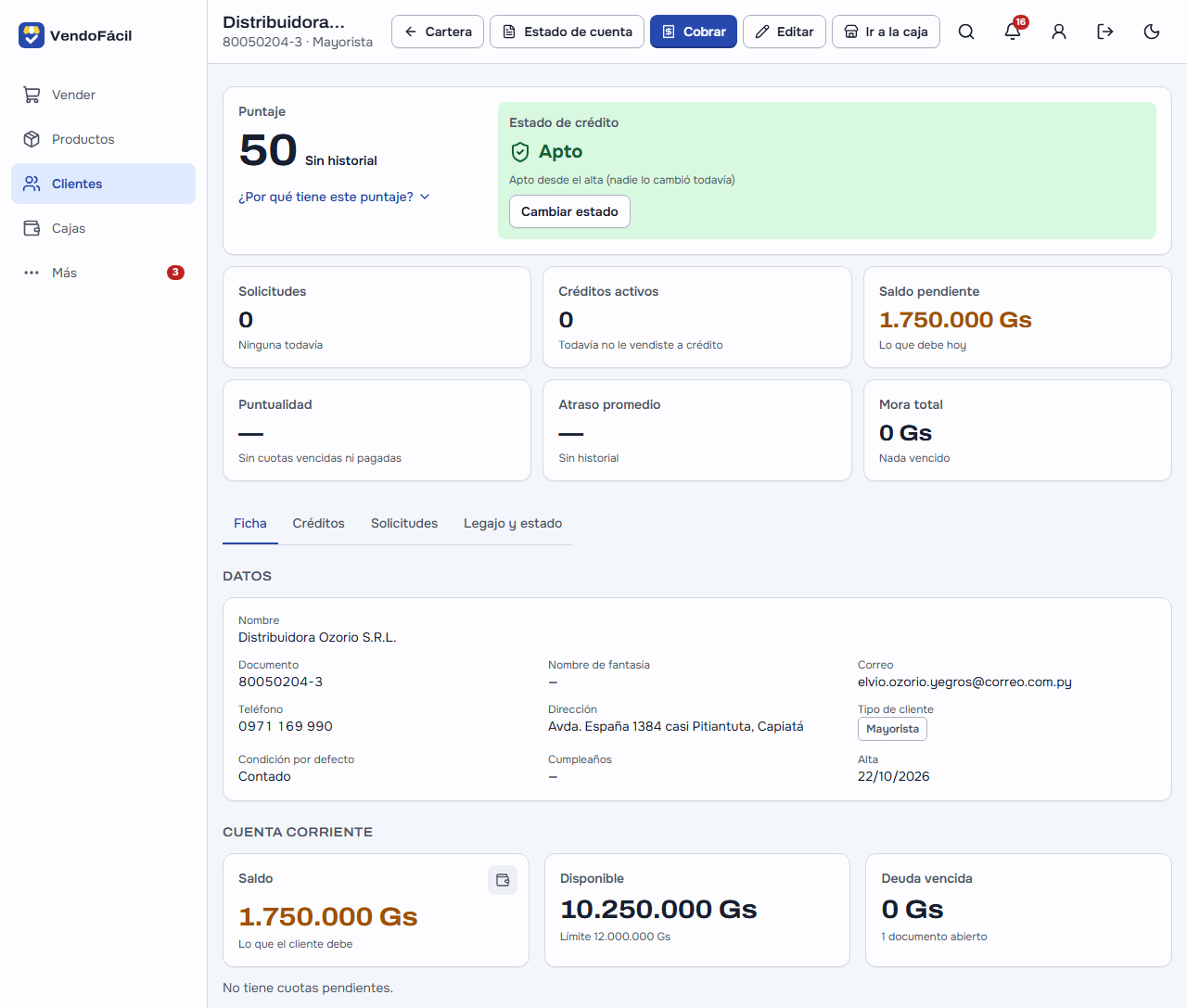
Task: Click the document number 80050204-3 in Datos
Action: 281,682
